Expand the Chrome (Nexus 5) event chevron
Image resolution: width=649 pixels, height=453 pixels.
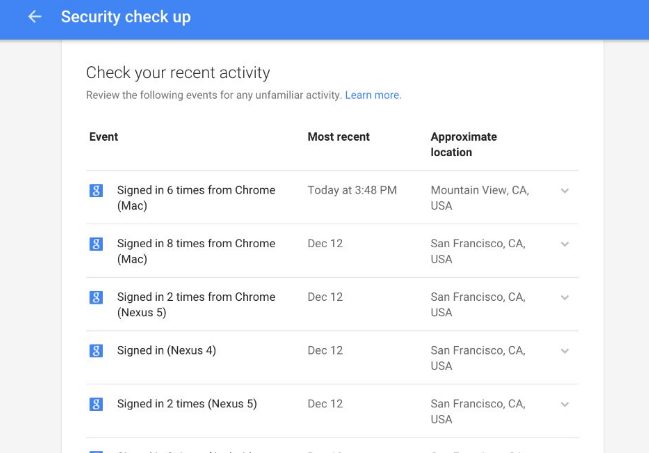[565, 297]
